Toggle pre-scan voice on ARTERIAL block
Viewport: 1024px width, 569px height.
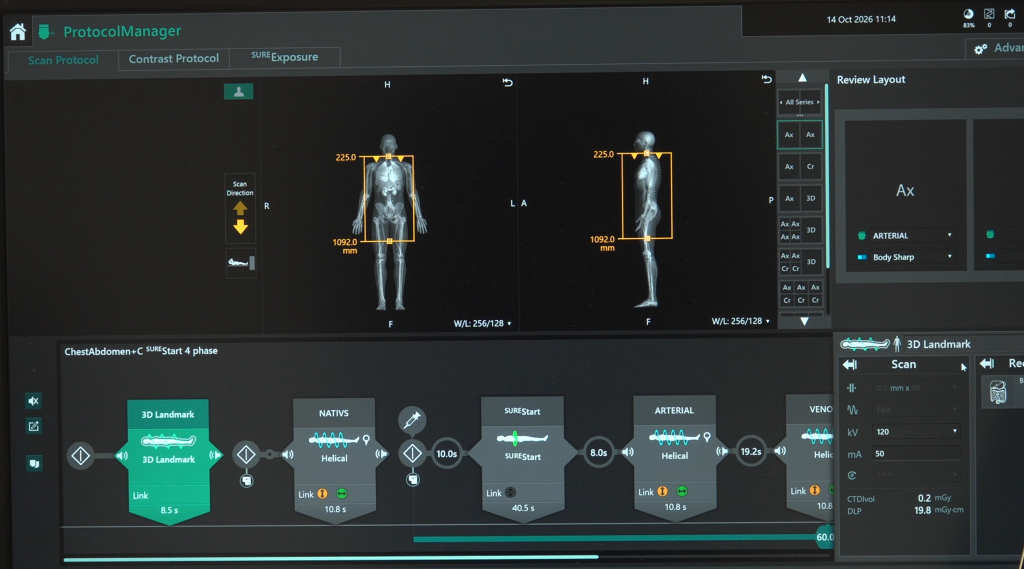[628, 451]
